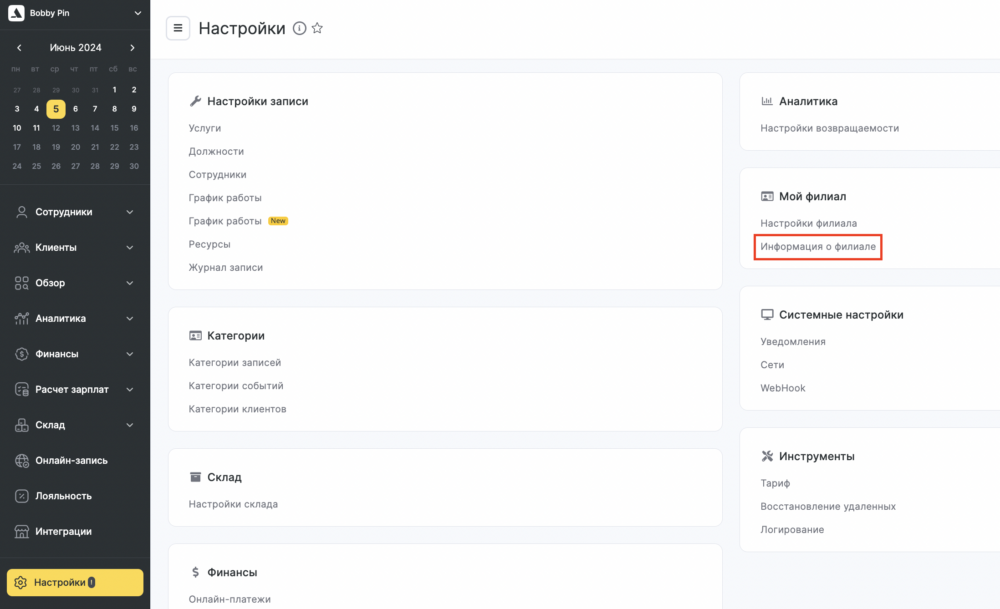Open Информация о филиале link
The image size is (1000, 609).
point(818,247)
